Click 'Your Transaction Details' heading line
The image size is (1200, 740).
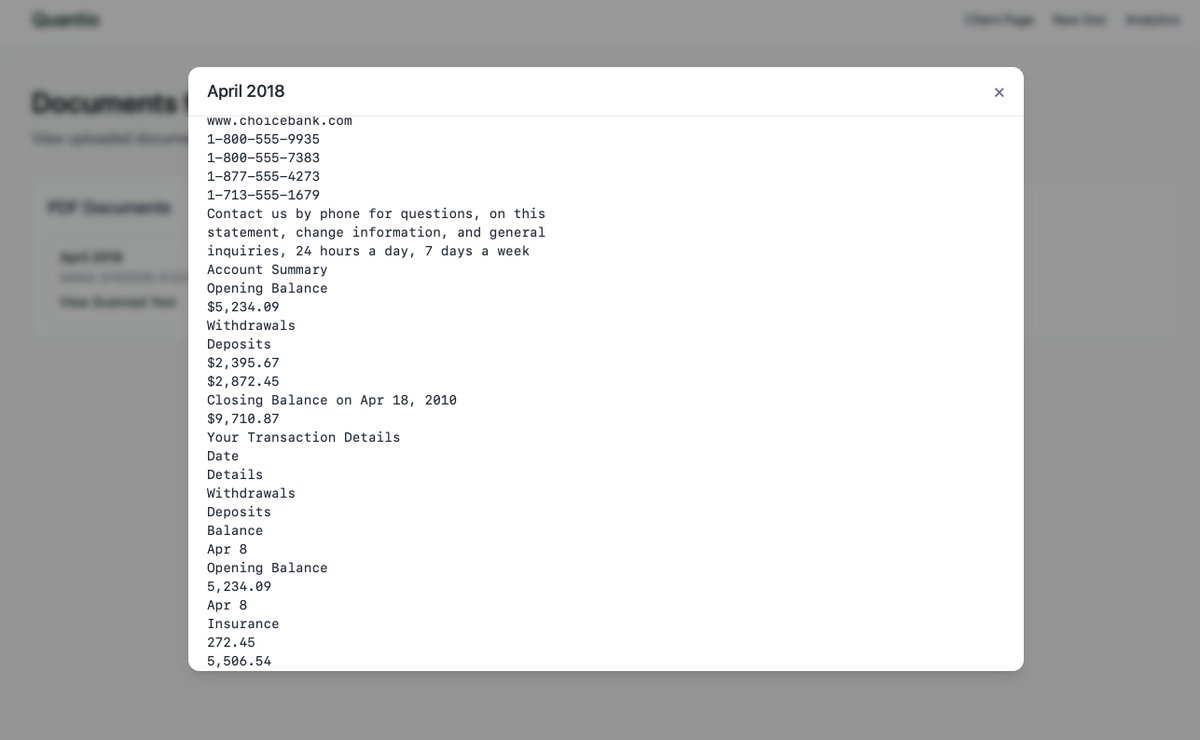[304, 438]
